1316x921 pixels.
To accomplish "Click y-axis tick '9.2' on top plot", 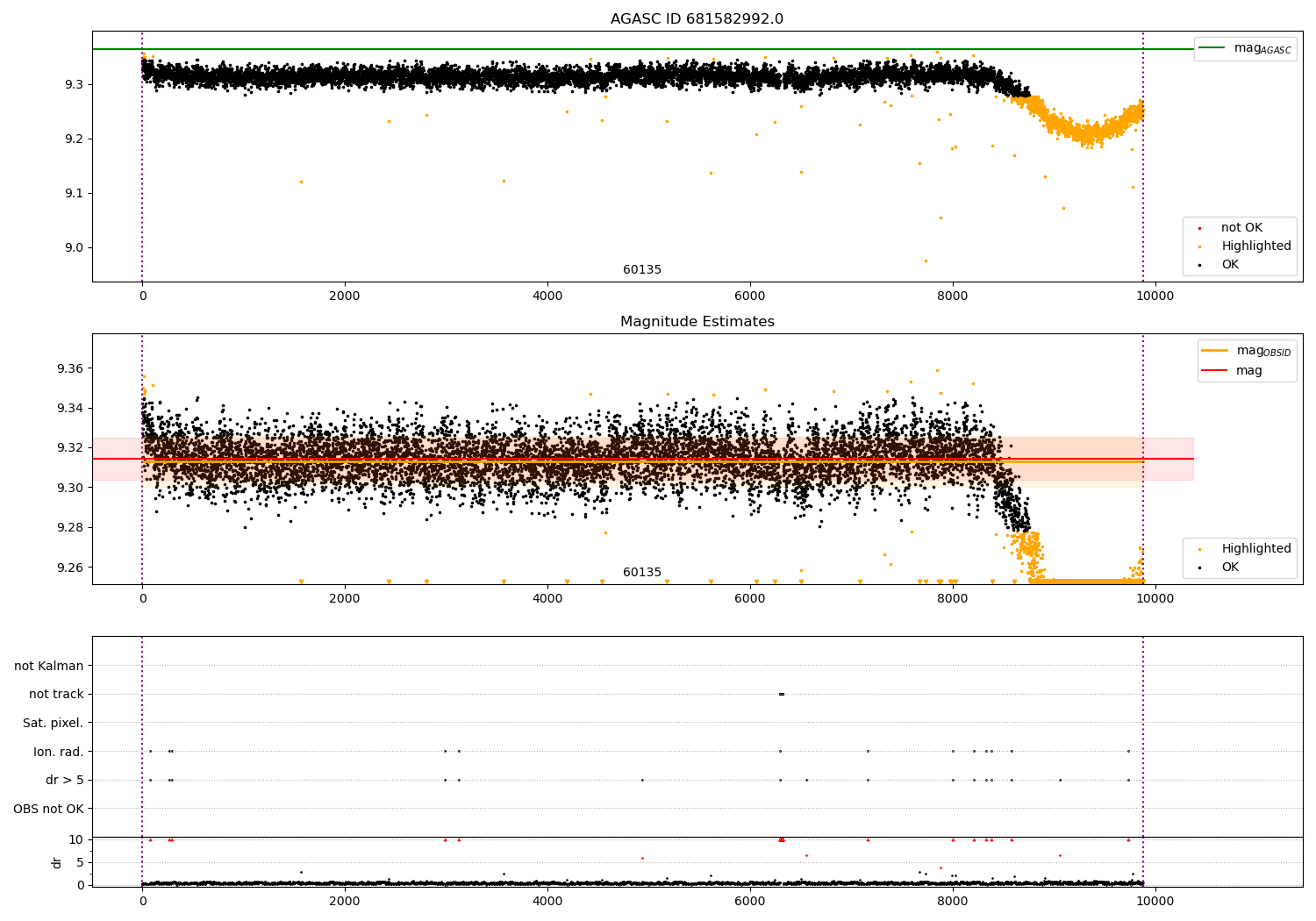I will pos(74,139).
